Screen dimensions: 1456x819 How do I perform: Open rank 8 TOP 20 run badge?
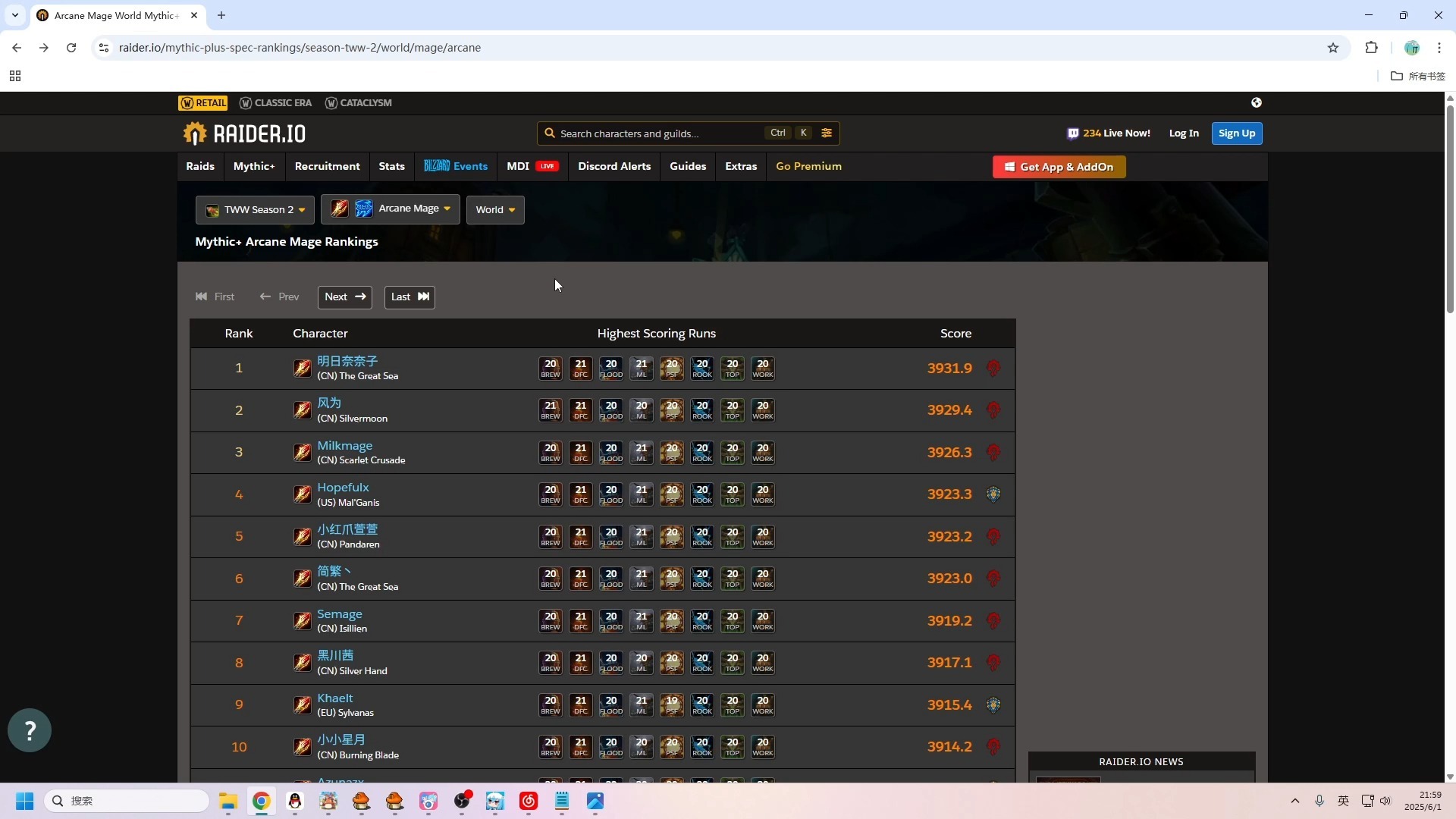[x=733, y=663]
